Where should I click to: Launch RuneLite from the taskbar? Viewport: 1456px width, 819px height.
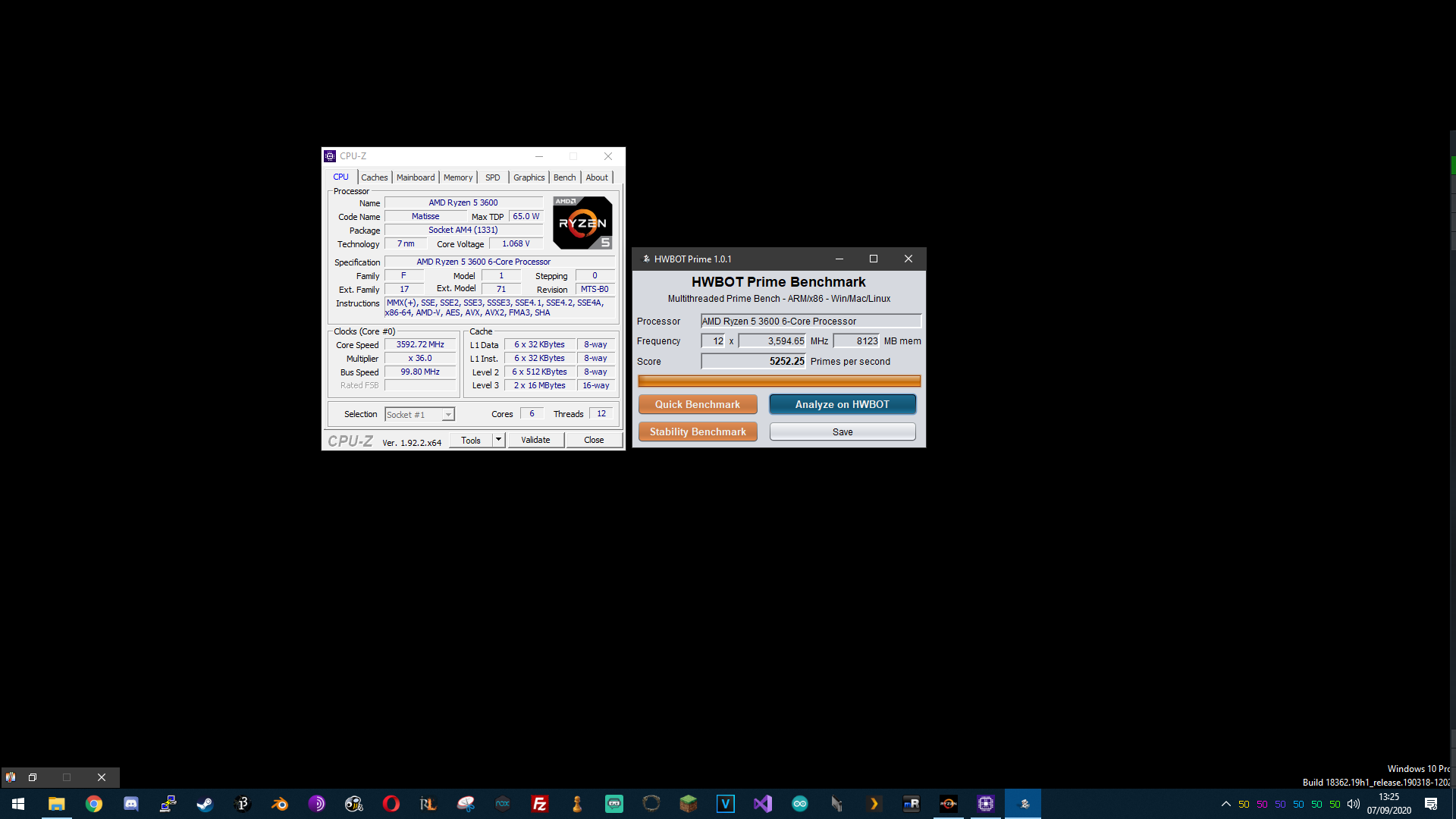pos(428,804)
